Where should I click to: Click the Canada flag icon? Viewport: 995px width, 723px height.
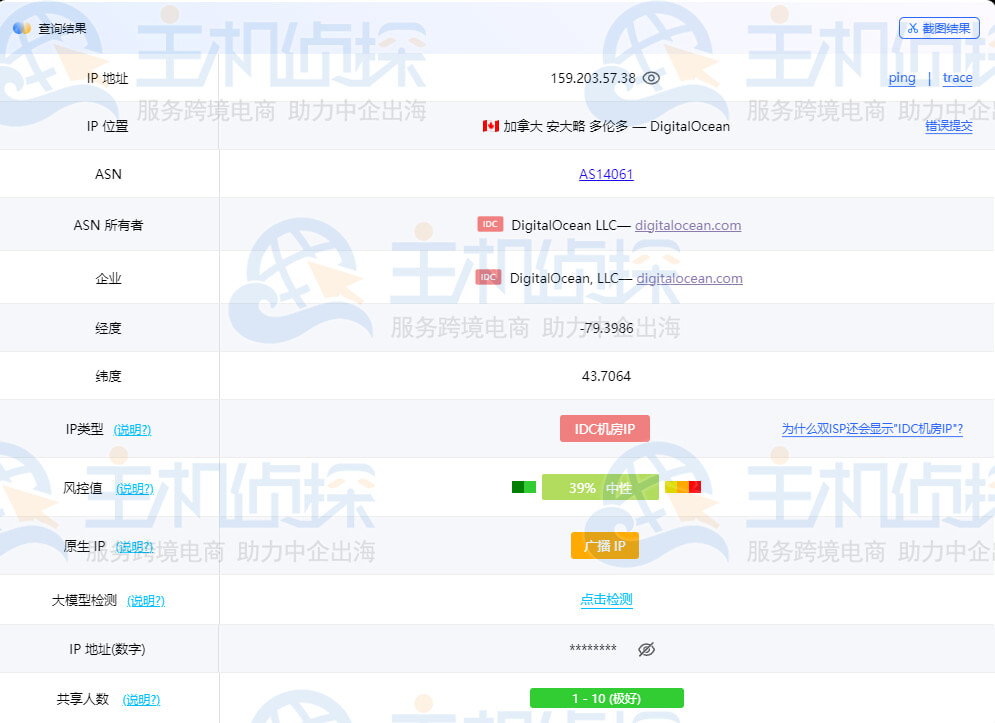(490, 126)
